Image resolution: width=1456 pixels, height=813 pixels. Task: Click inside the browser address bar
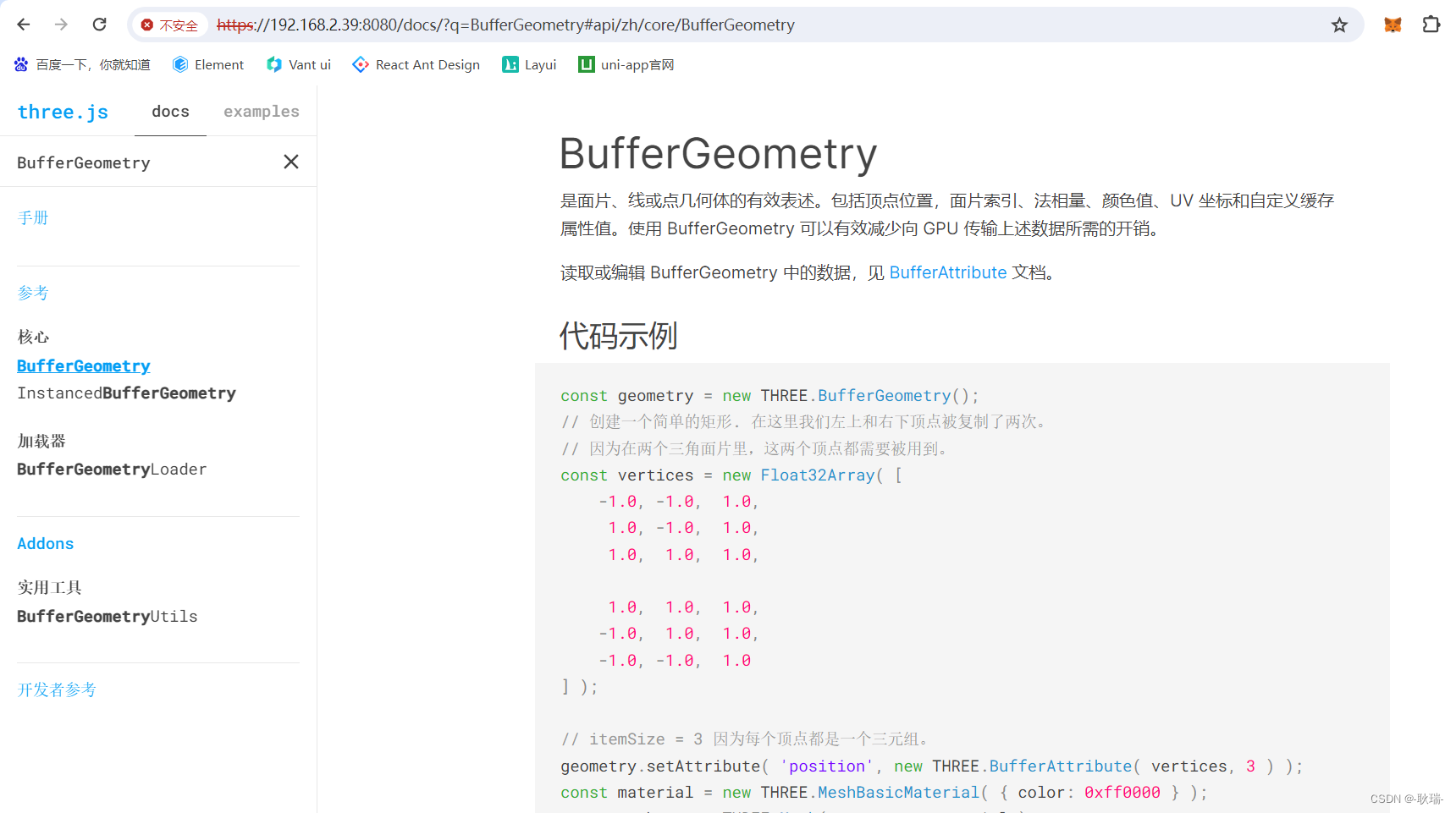(x=677, y=25)
